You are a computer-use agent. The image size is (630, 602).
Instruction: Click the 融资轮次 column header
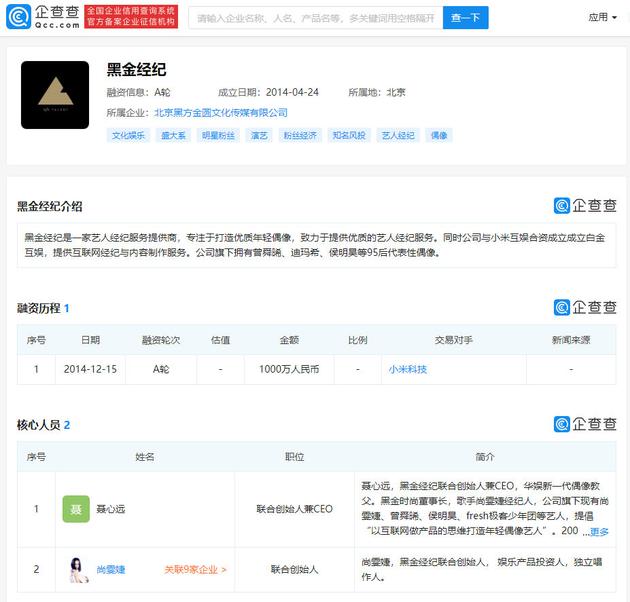click(161, 340)
